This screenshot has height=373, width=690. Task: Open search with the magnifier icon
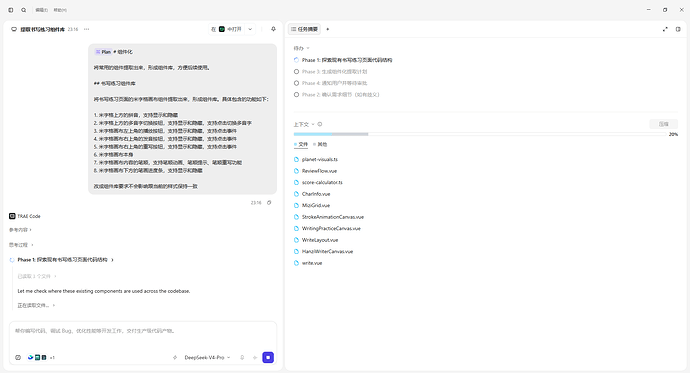pos(23,10)
